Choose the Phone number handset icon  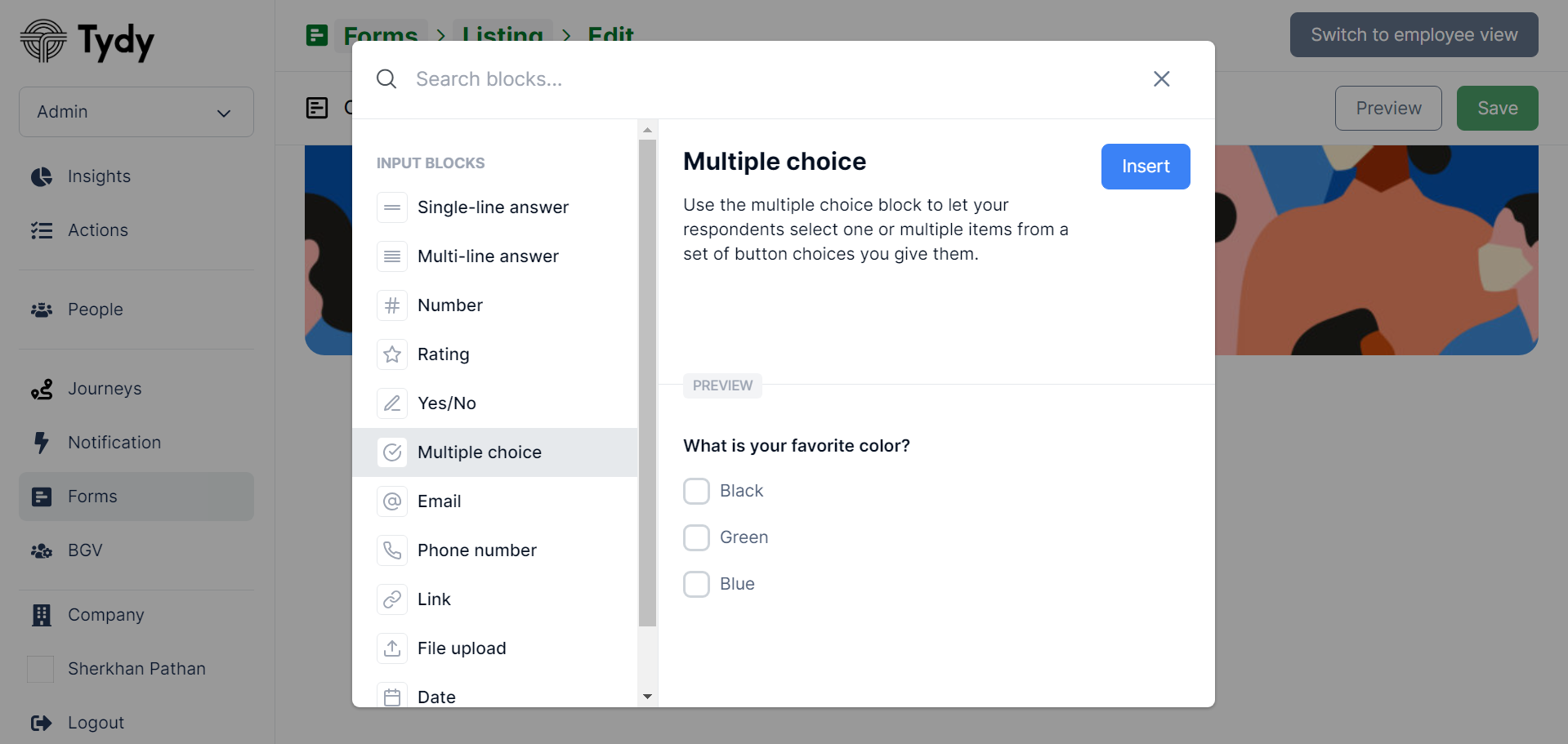tap(392, 550)
